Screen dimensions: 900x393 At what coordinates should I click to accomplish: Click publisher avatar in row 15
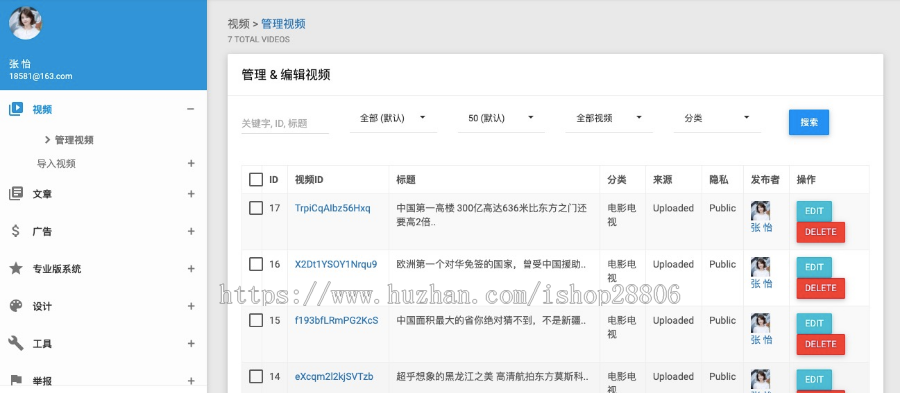coord(761,323)
